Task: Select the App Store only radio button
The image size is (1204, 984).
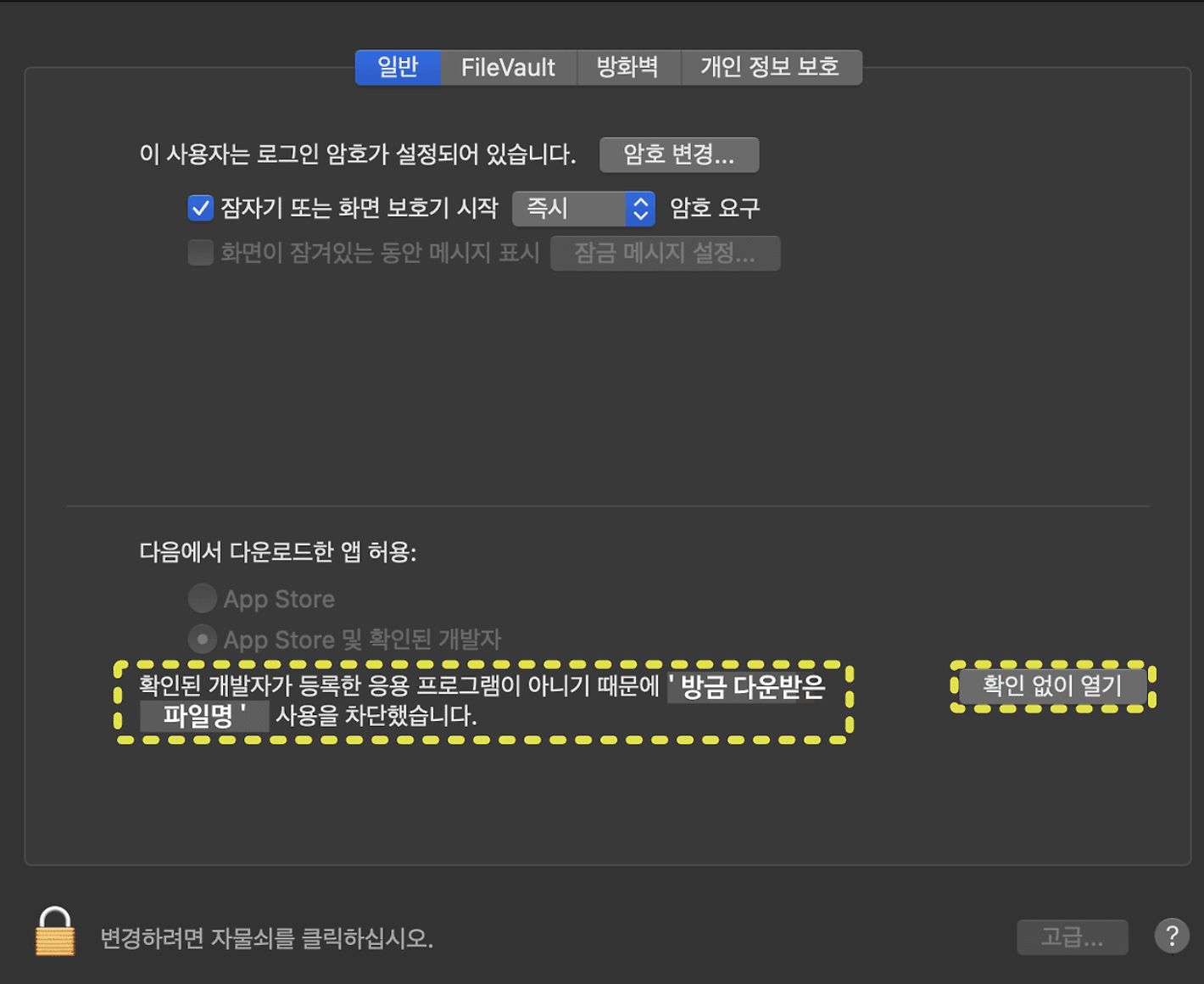Action: pyautogui.click(x=203, y=599)
